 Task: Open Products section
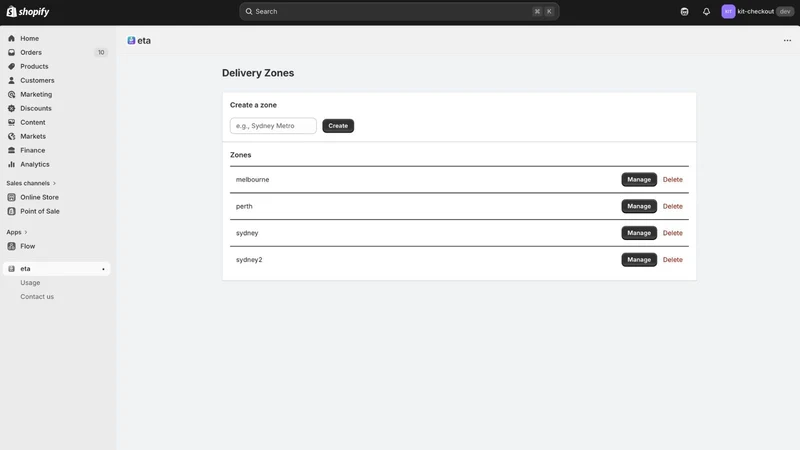(34, 66)
